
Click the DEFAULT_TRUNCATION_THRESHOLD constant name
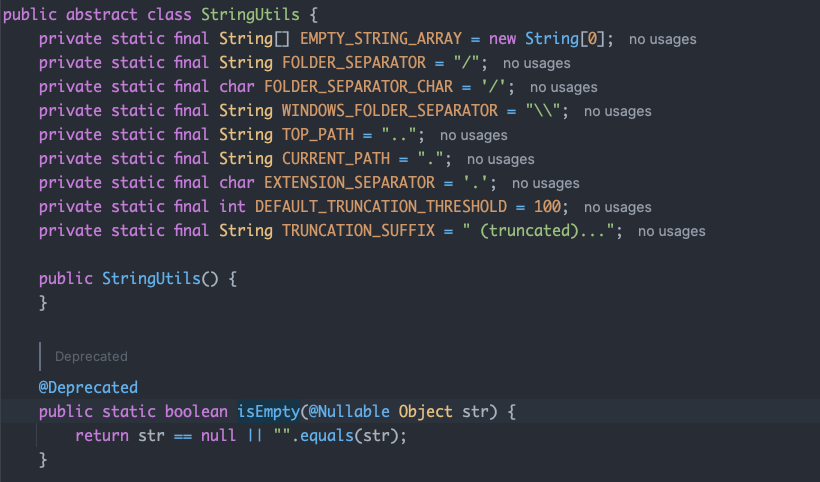(x=381, y=207)
